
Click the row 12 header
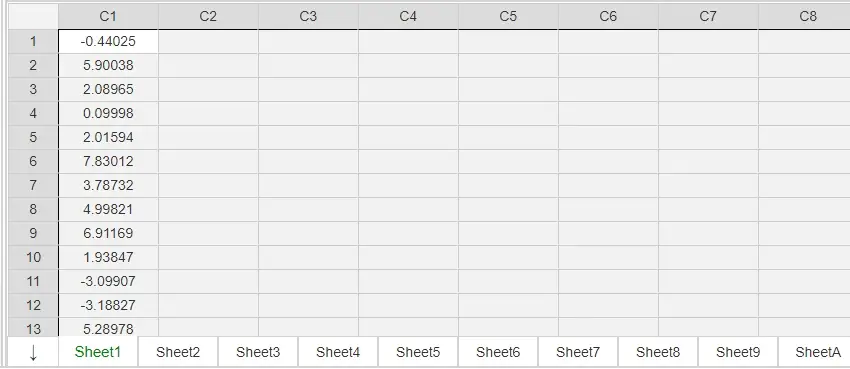33,306
